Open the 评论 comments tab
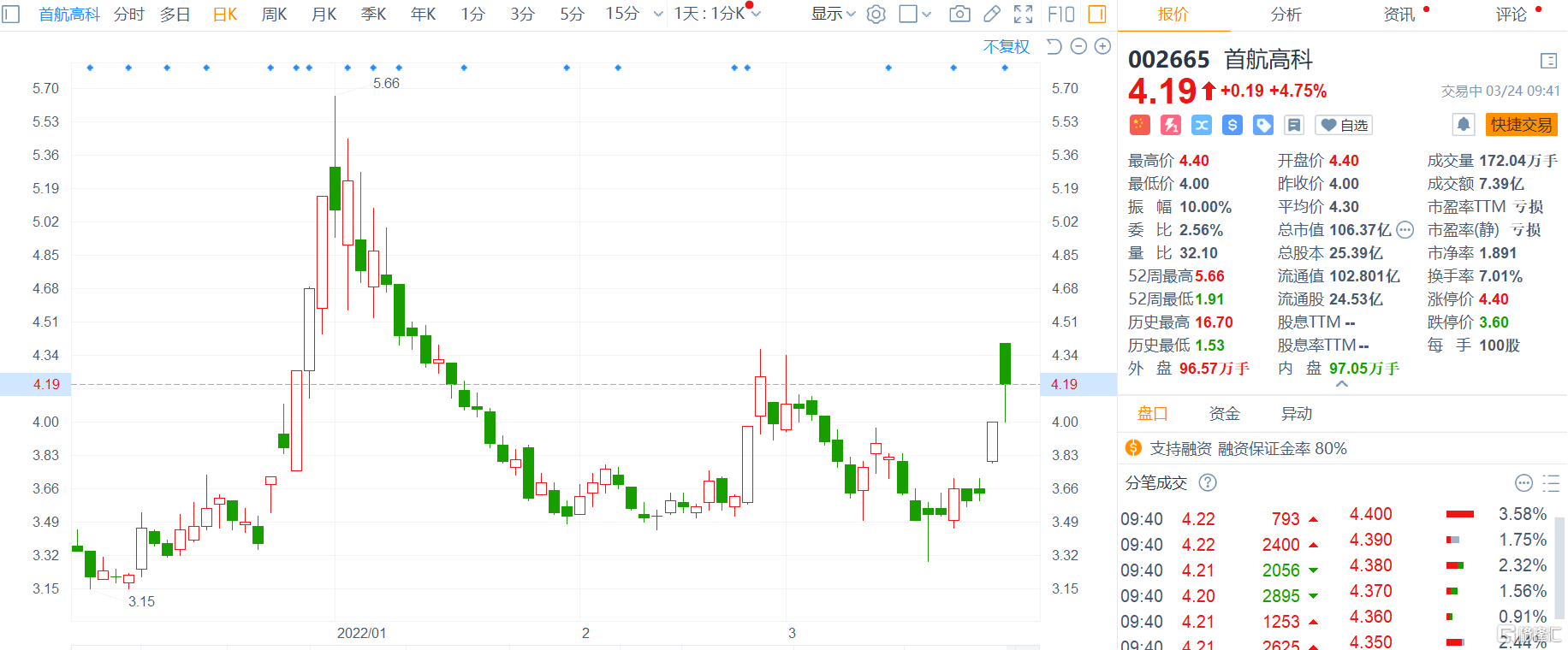 click(x=1512, y=14)
